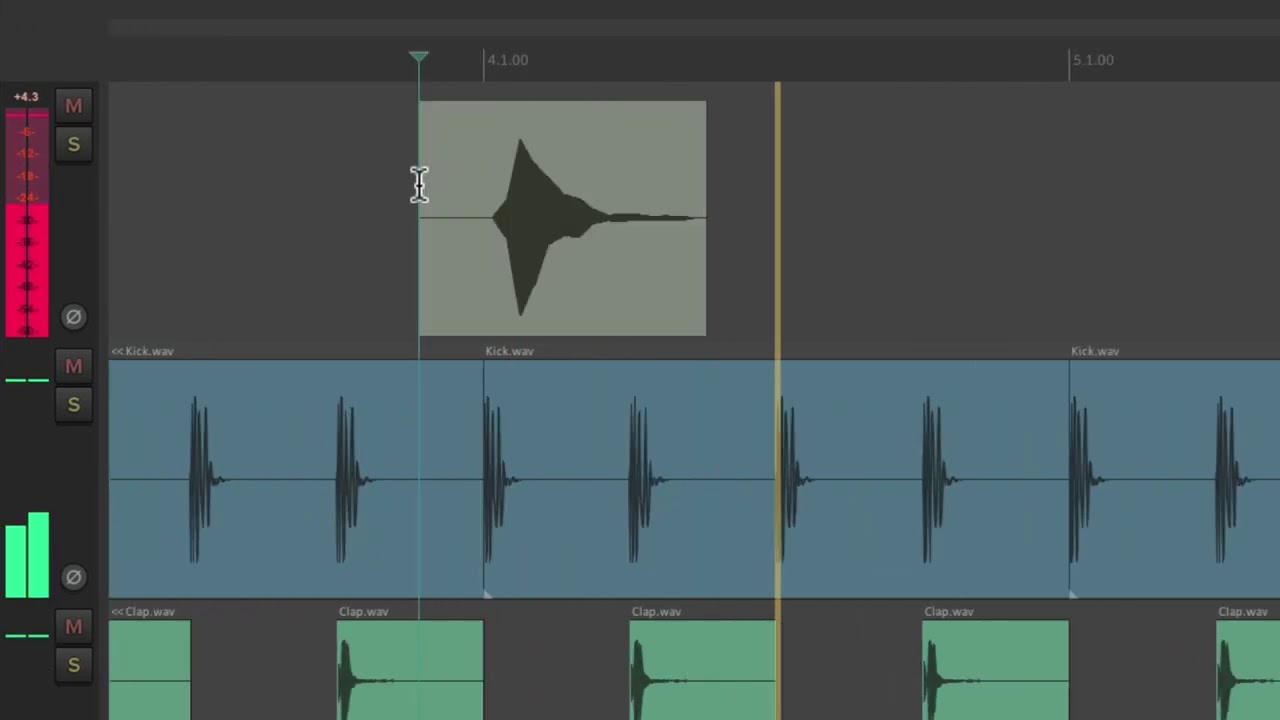Screen dimensions: 1280x720
Task: Select the <<Kick.wav item label
Action: [143, 351]
